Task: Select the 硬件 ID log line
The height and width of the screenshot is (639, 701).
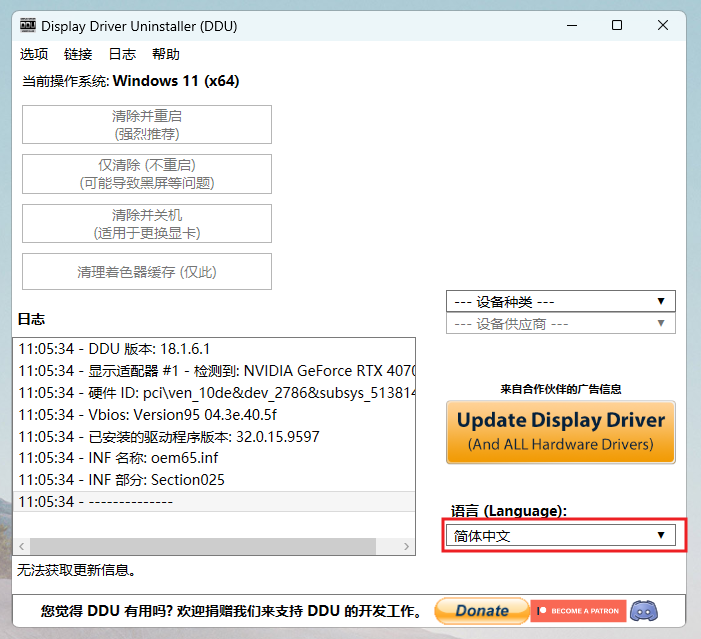Action: coord(214,393)
